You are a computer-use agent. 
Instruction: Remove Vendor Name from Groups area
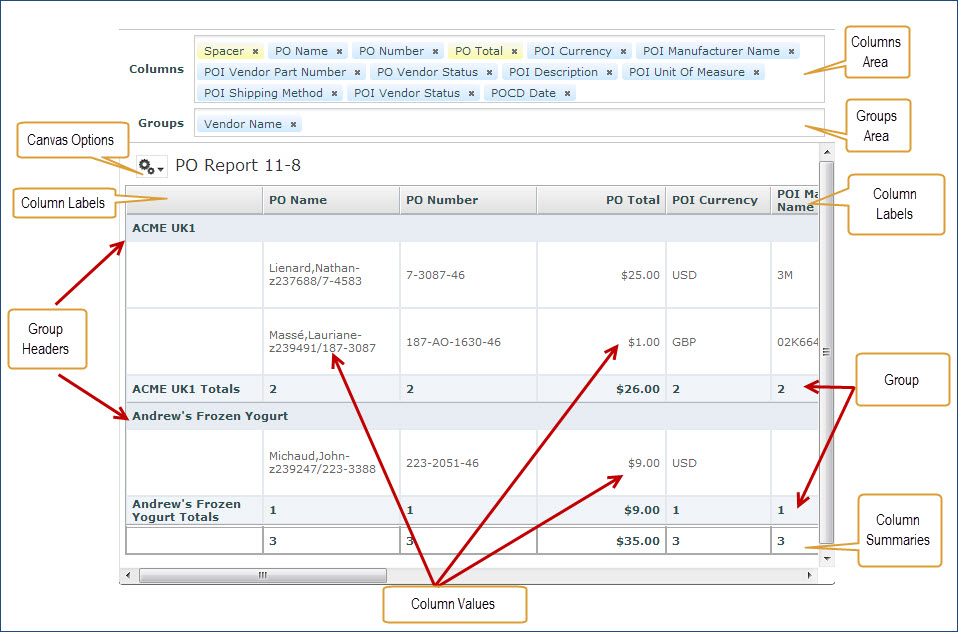[293, 125]
